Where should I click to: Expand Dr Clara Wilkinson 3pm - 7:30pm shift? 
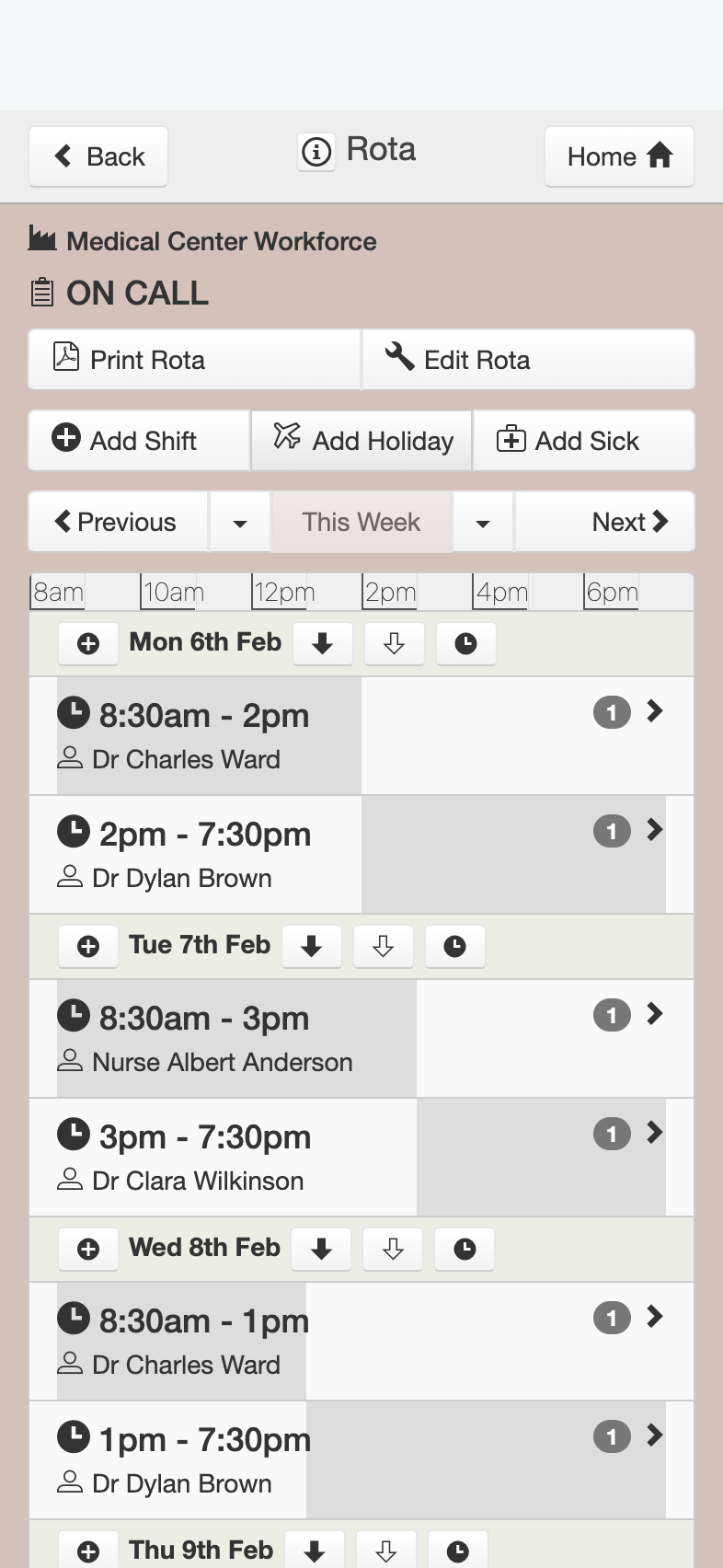click(x=655, y=1133)
